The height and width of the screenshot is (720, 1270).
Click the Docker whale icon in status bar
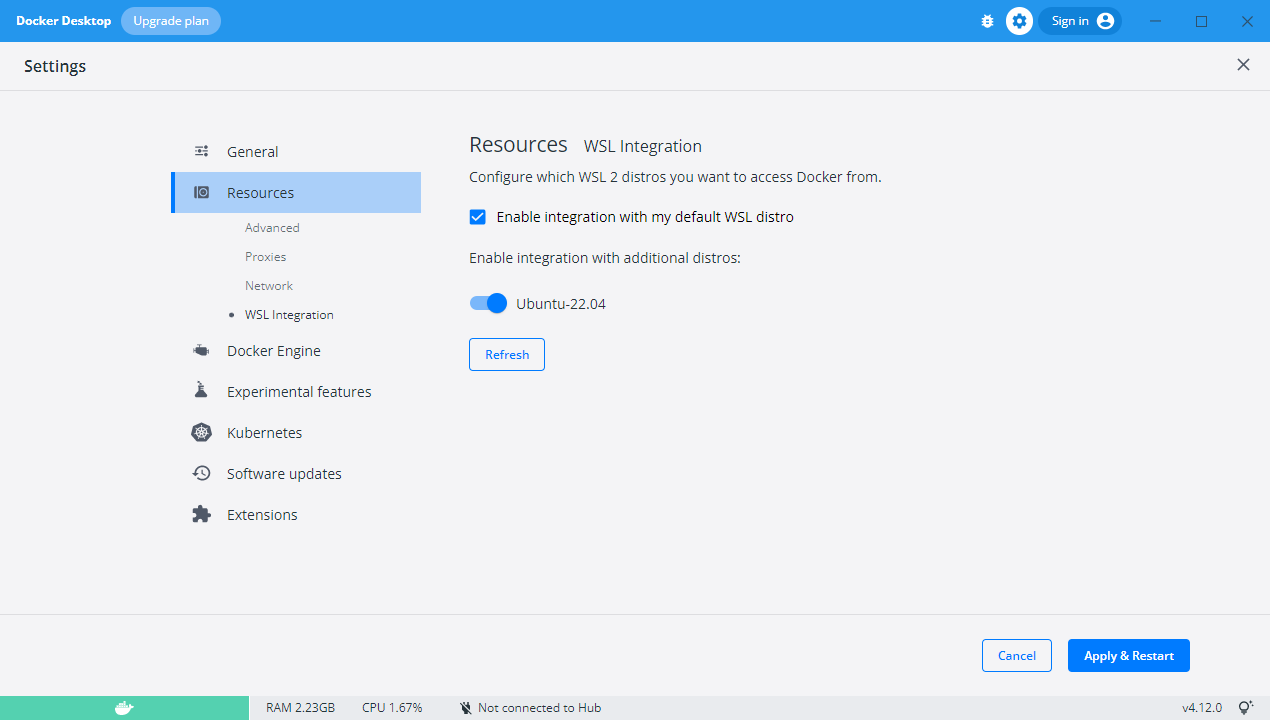pyautogui.click(x=123, y=707)
